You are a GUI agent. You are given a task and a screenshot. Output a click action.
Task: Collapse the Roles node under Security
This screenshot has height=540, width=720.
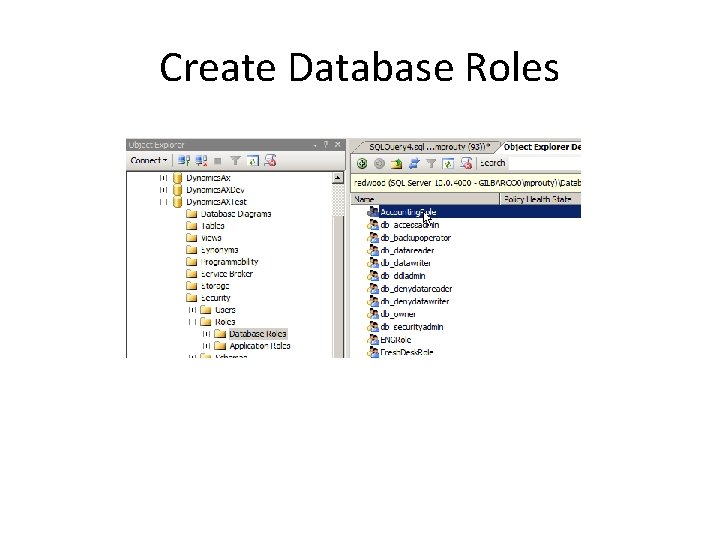(192, 322)
